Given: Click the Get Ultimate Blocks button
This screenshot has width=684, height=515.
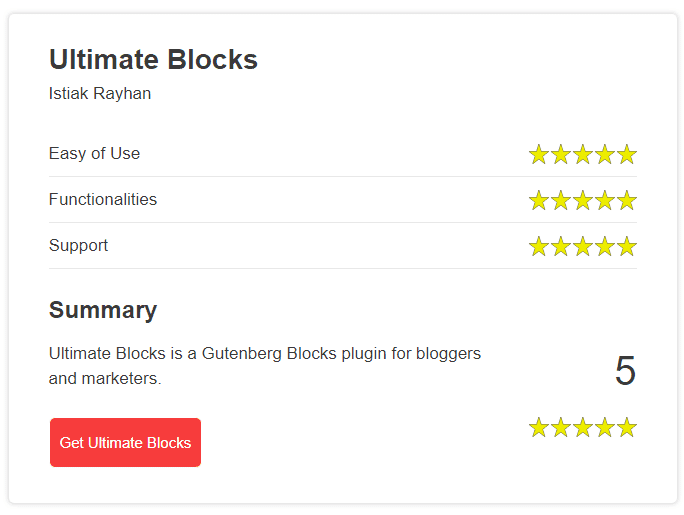Looking at the screenshot, I should [x=125, y=443].
